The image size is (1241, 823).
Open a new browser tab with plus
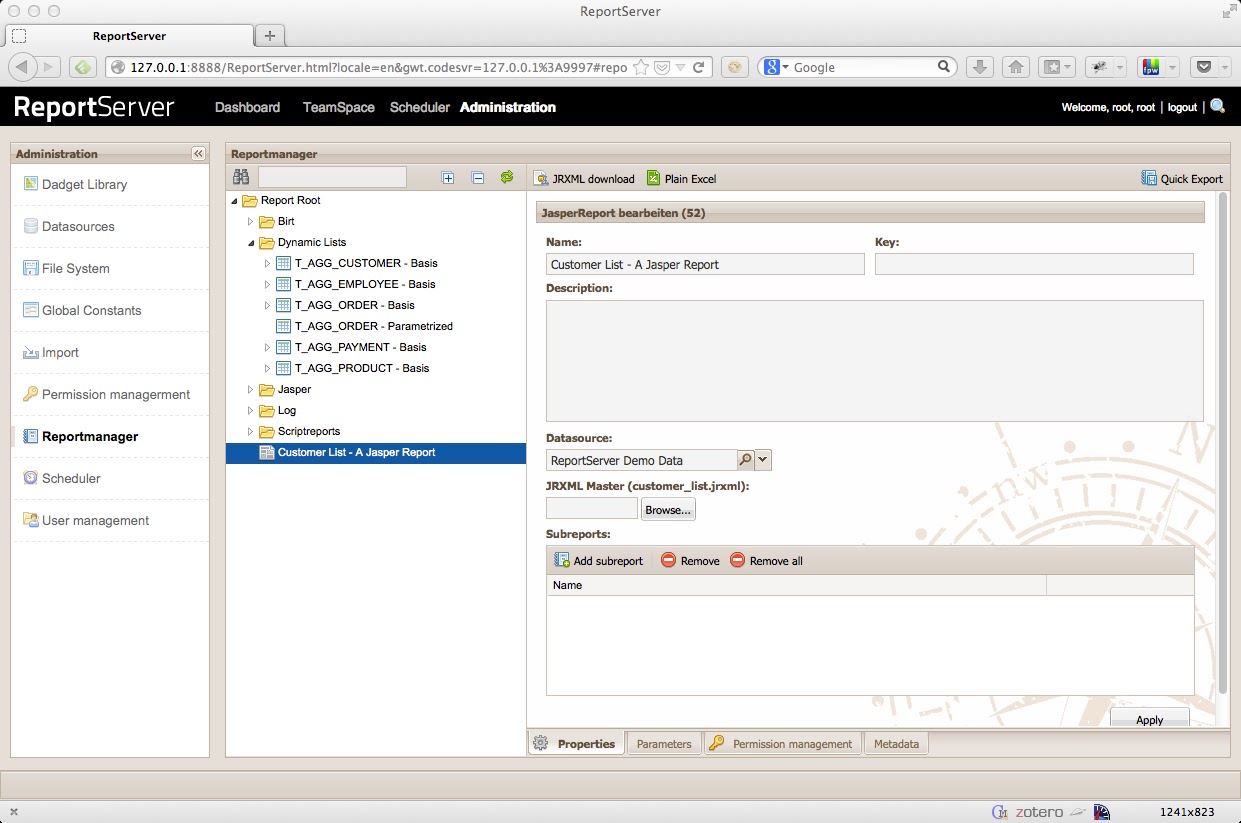269,36
